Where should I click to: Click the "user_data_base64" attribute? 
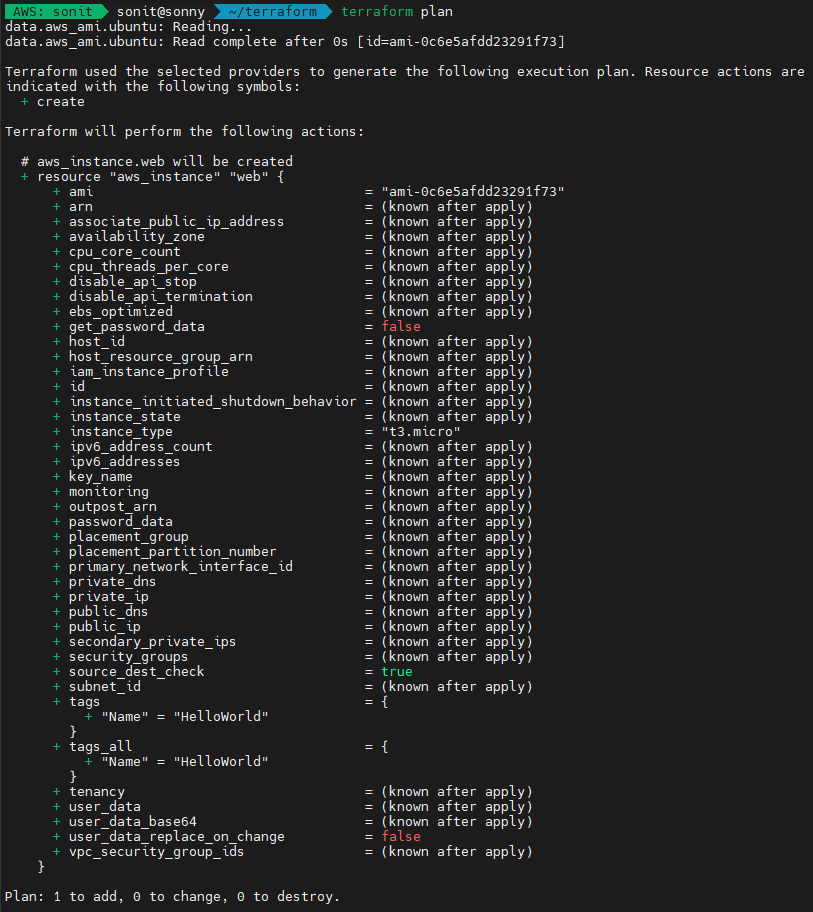coord(133,822)
